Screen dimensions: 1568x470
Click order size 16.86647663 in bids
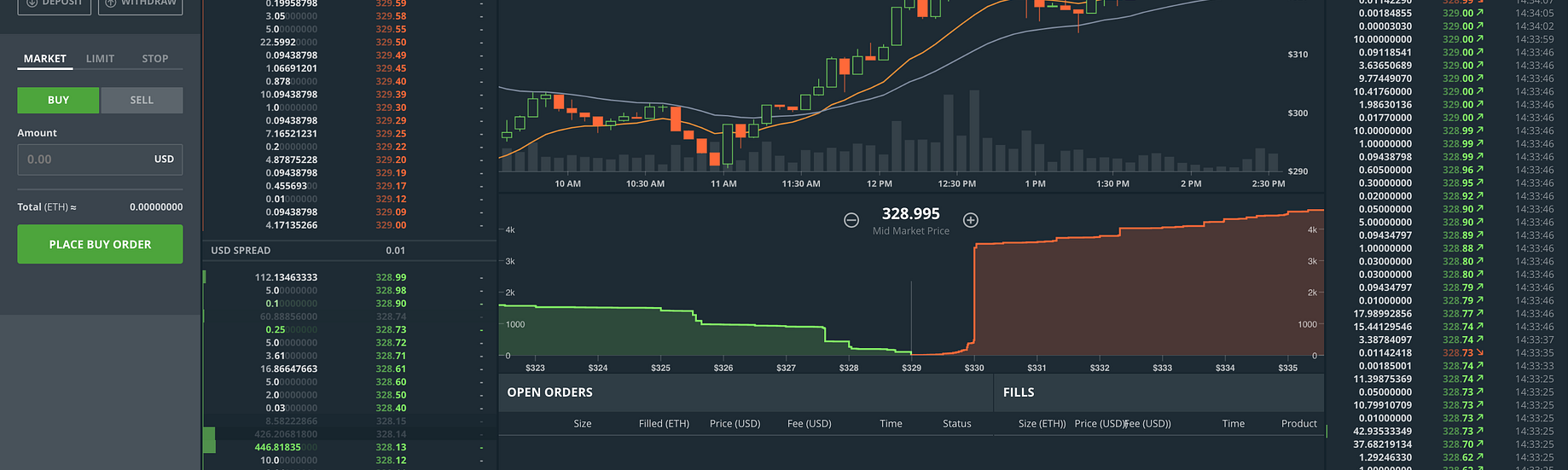(x=288, y=368)
